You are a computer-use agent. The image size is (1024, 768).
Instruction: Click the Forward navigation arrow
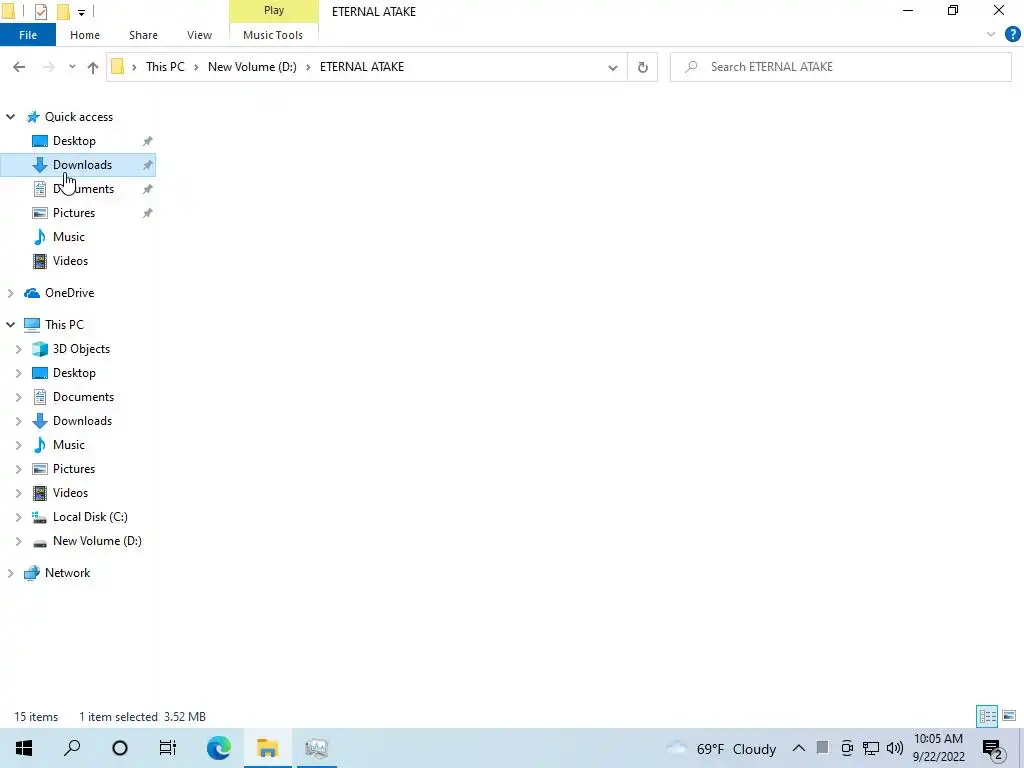point(48,67)
